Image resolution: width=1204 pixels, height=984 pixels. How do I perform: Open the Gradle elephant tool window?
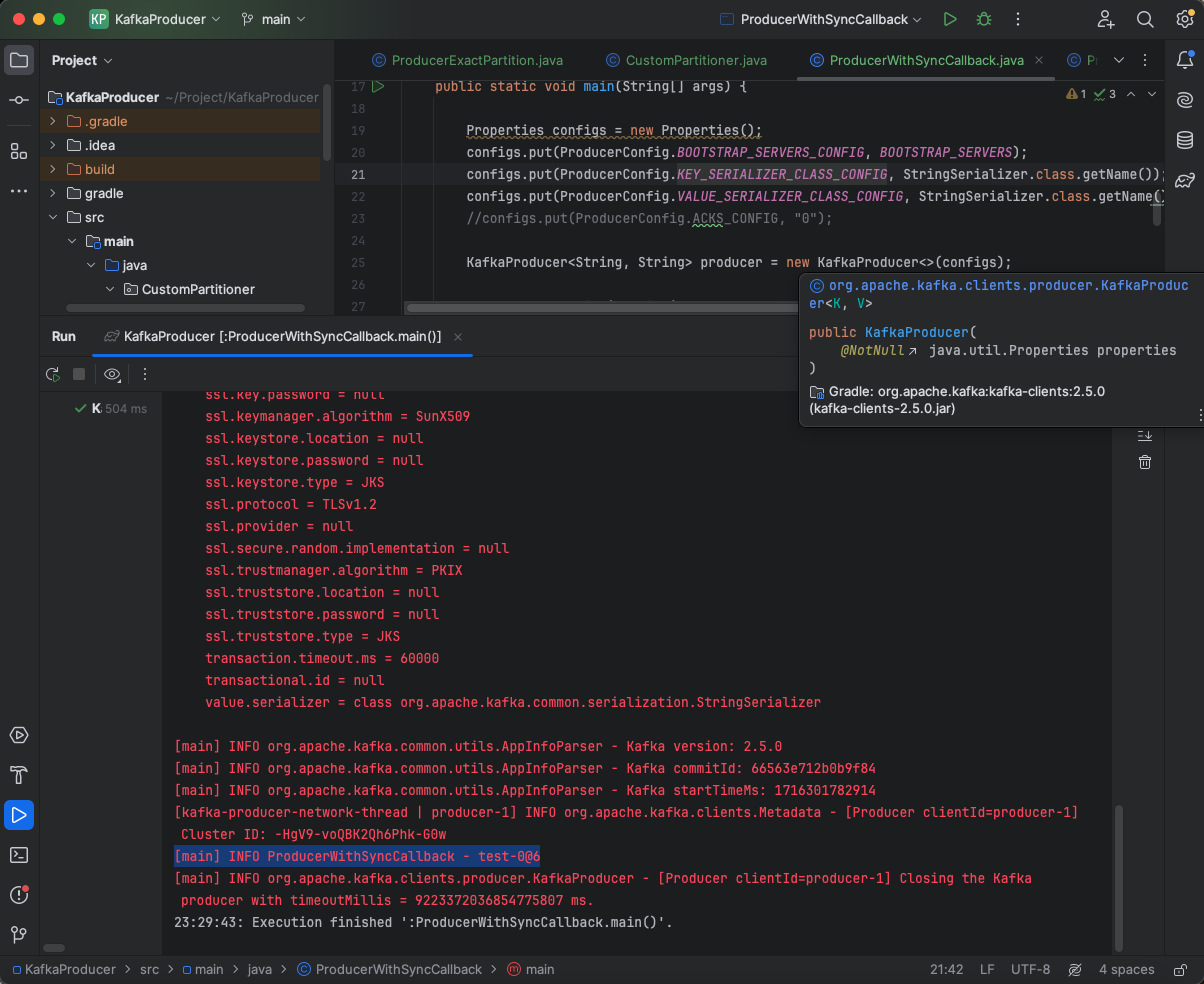tap(1185, 180)
